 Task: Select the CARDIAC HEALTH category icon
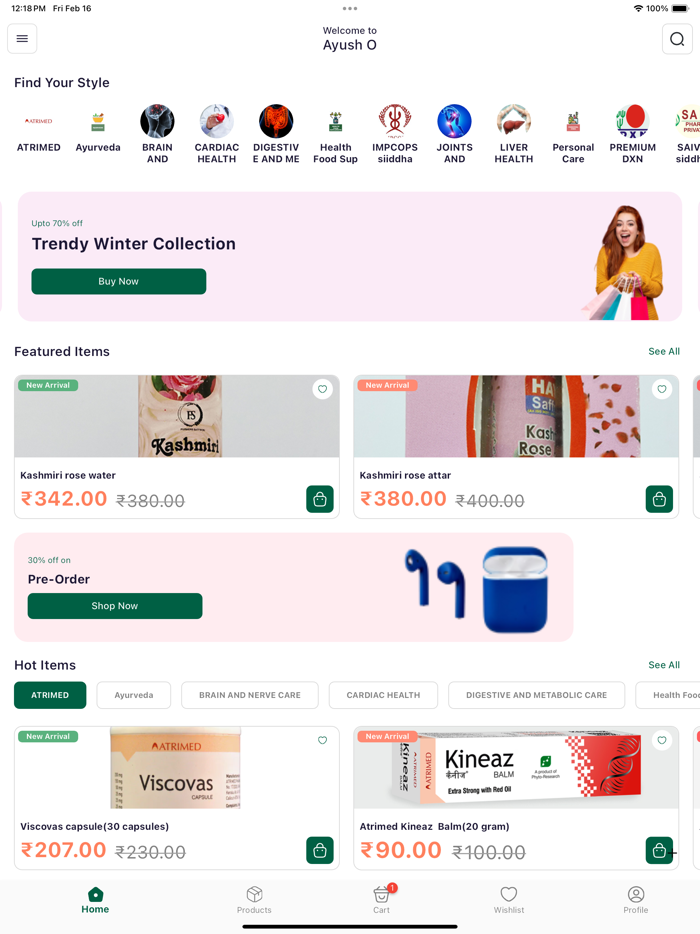217,121
